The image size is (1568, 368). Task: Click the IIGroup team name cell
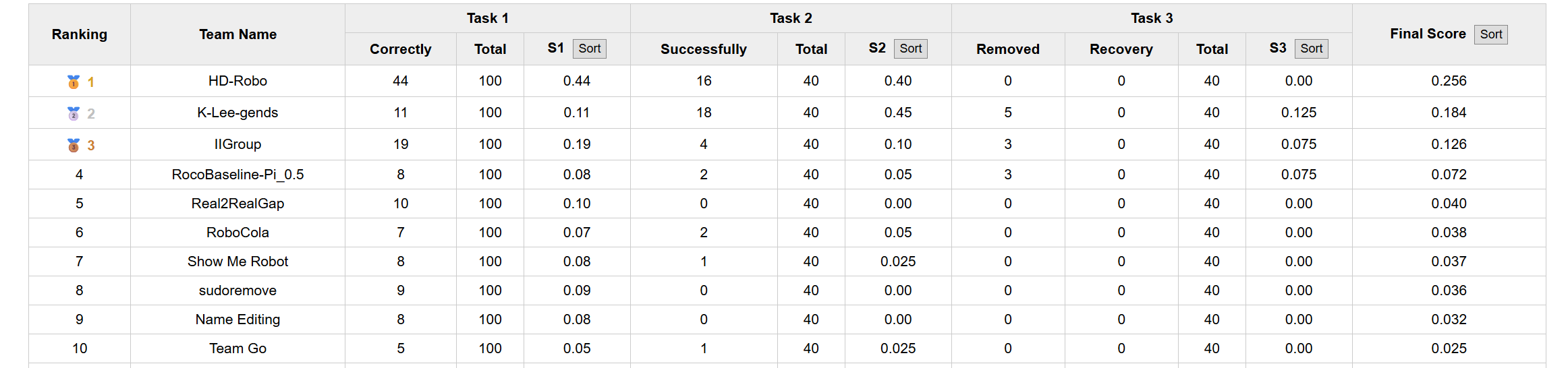[x=237, y=144]
